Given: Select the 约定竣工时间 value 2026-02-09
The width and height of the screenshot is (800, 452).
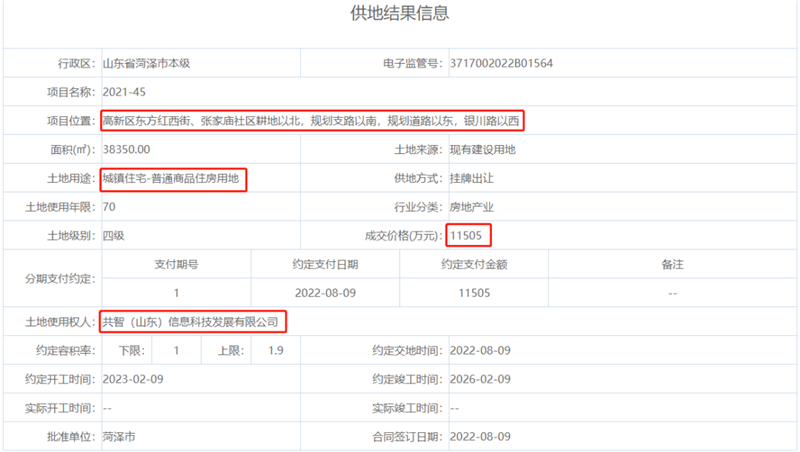Looking at the screenshot, I should 480,379.
